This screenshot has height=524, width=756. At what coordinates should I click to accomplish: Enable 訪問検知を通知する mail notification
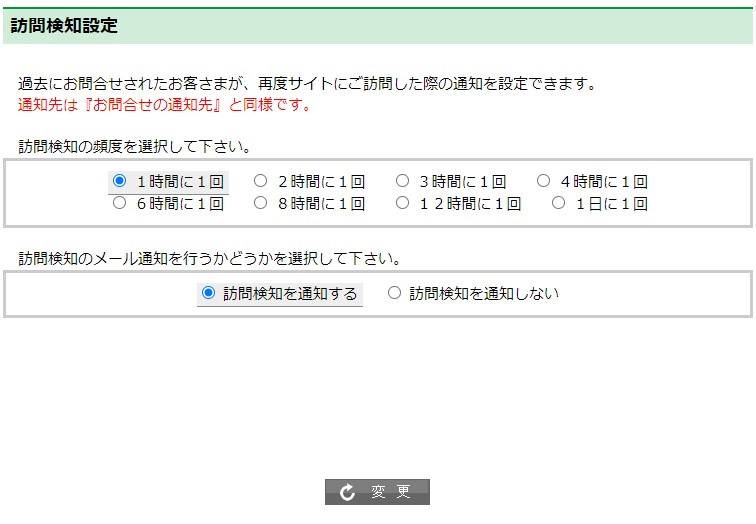click(x=208, y=293)
